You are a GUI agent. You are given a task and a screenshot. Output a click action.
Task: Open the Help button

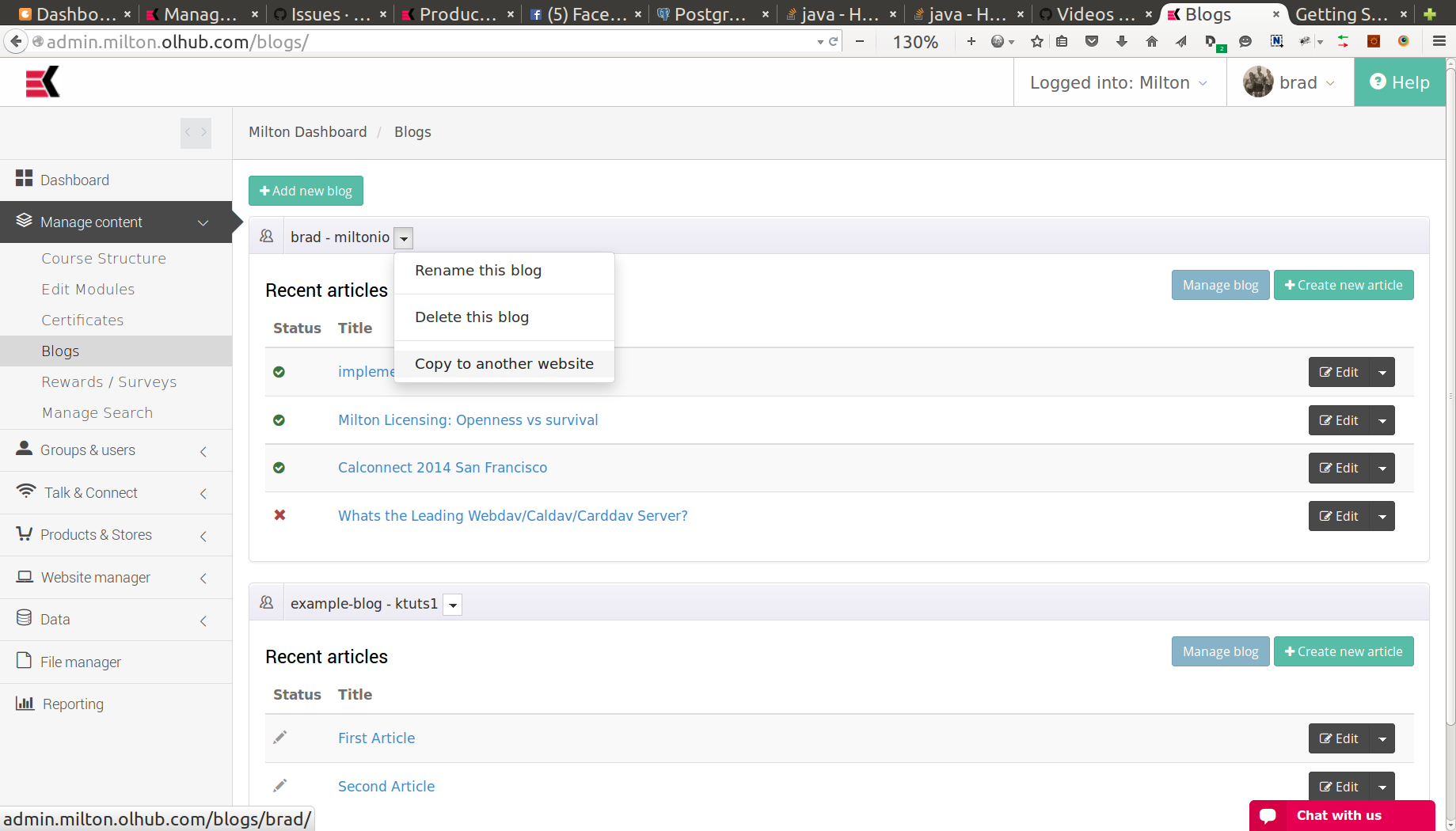(x=1400, y=82)
